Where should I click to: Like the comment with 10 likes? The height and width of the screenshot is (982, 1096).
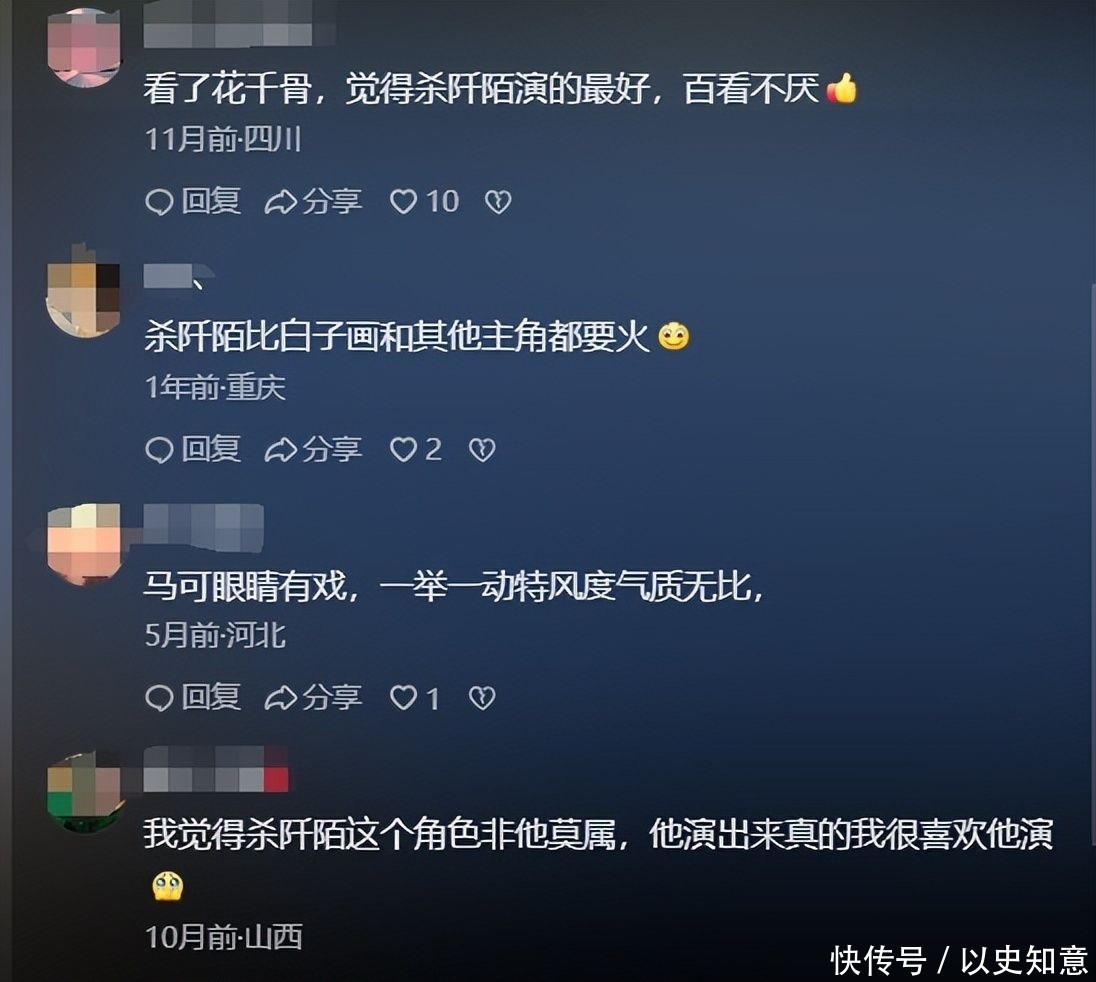pyautogui.click(x=424, y=201)
